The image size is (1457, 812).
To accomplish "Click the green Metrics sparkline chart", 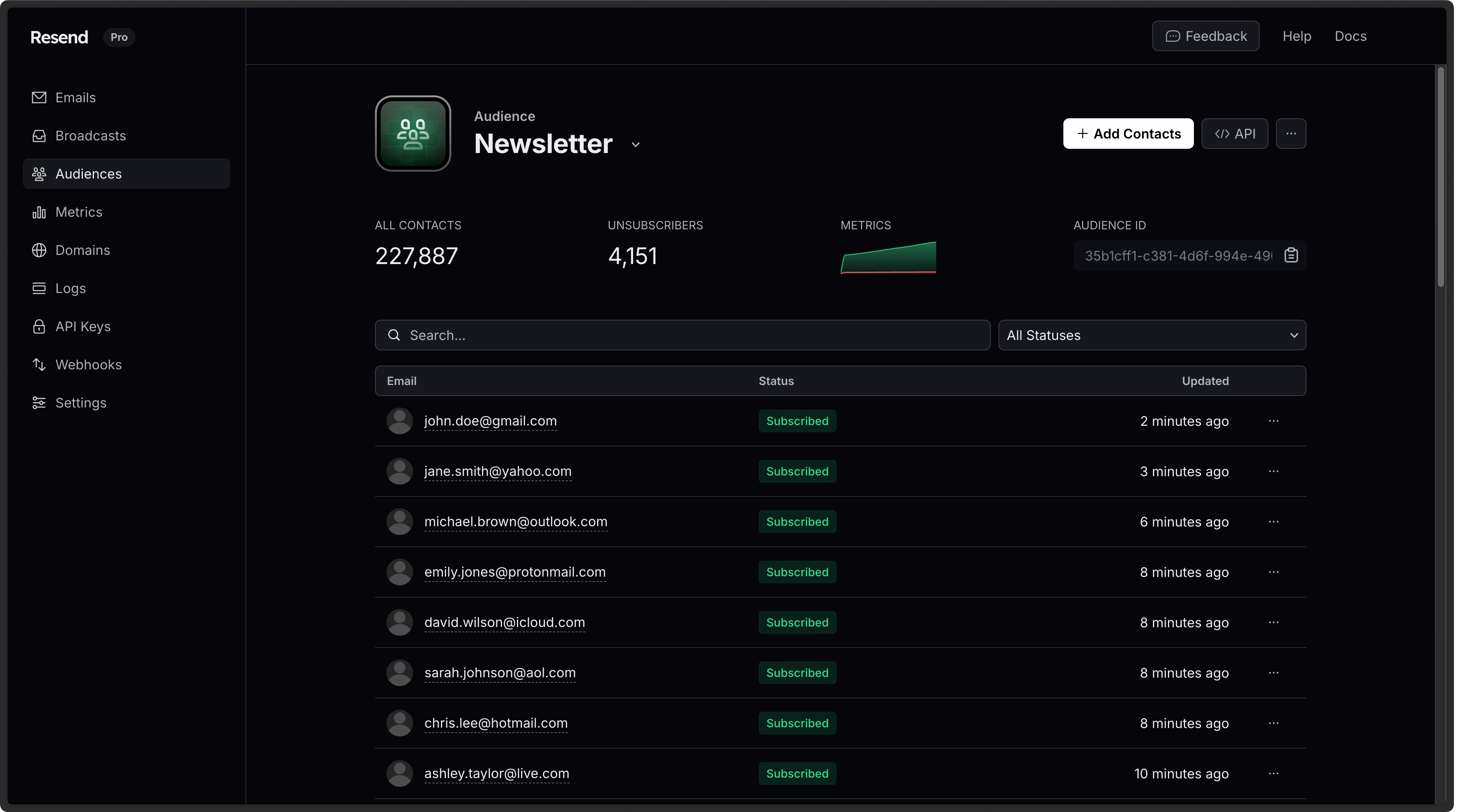I will pyautogui.click(x=888, y=258).
